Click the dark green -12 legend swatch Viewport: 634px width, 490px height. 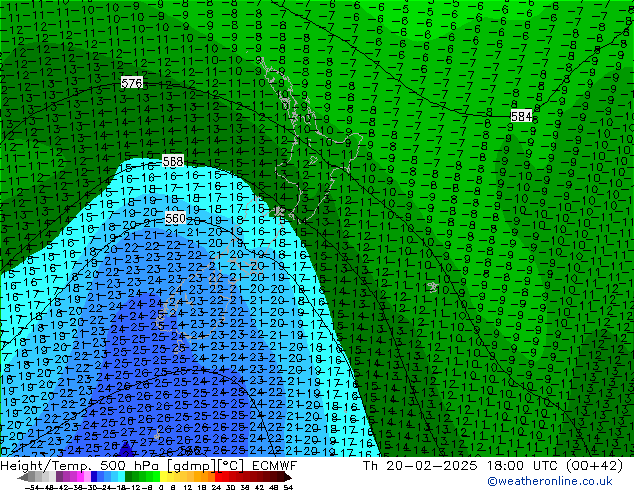(x=129, y=477)
